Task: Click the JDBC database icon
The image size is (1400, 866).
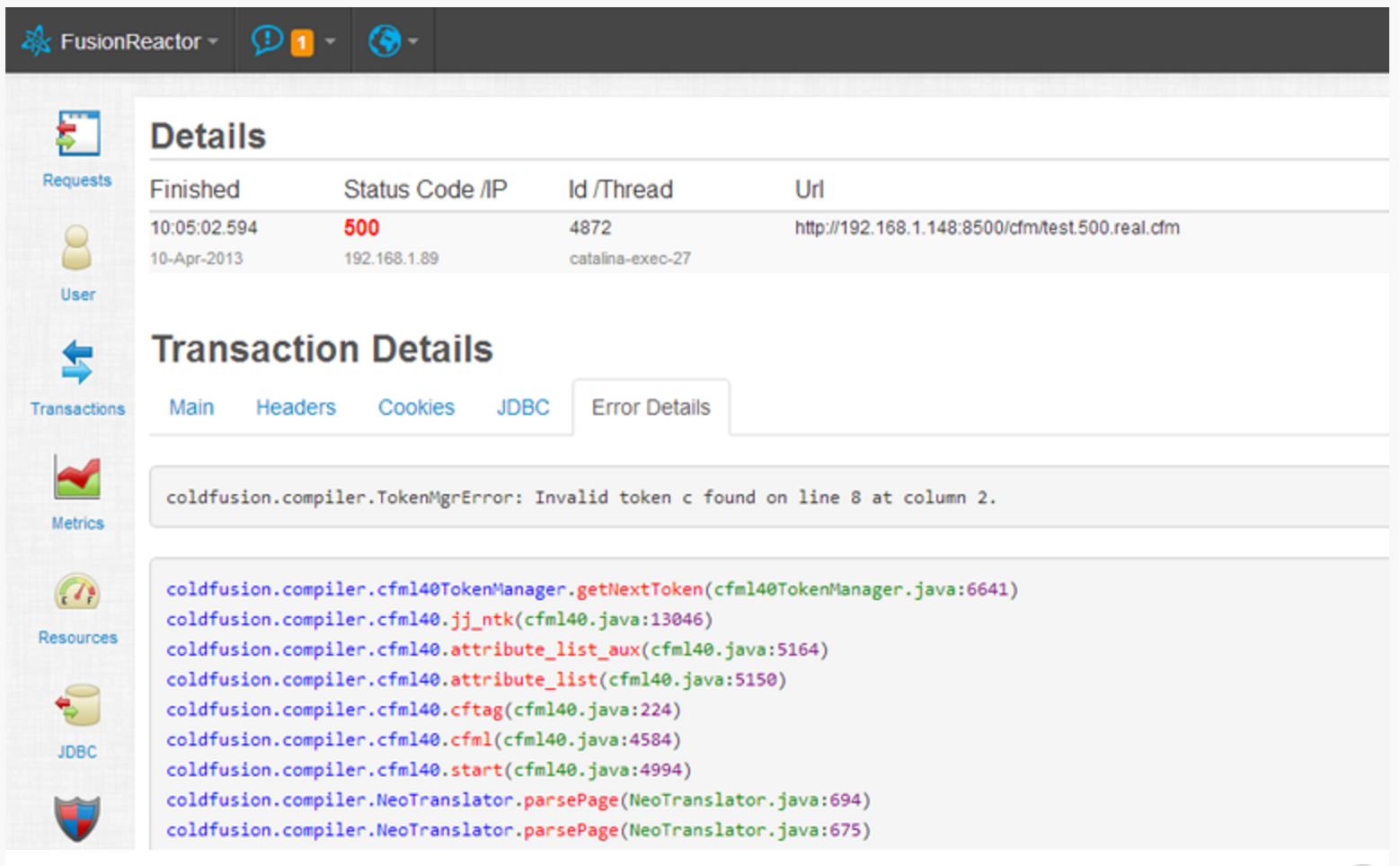Action: [77, 705]
